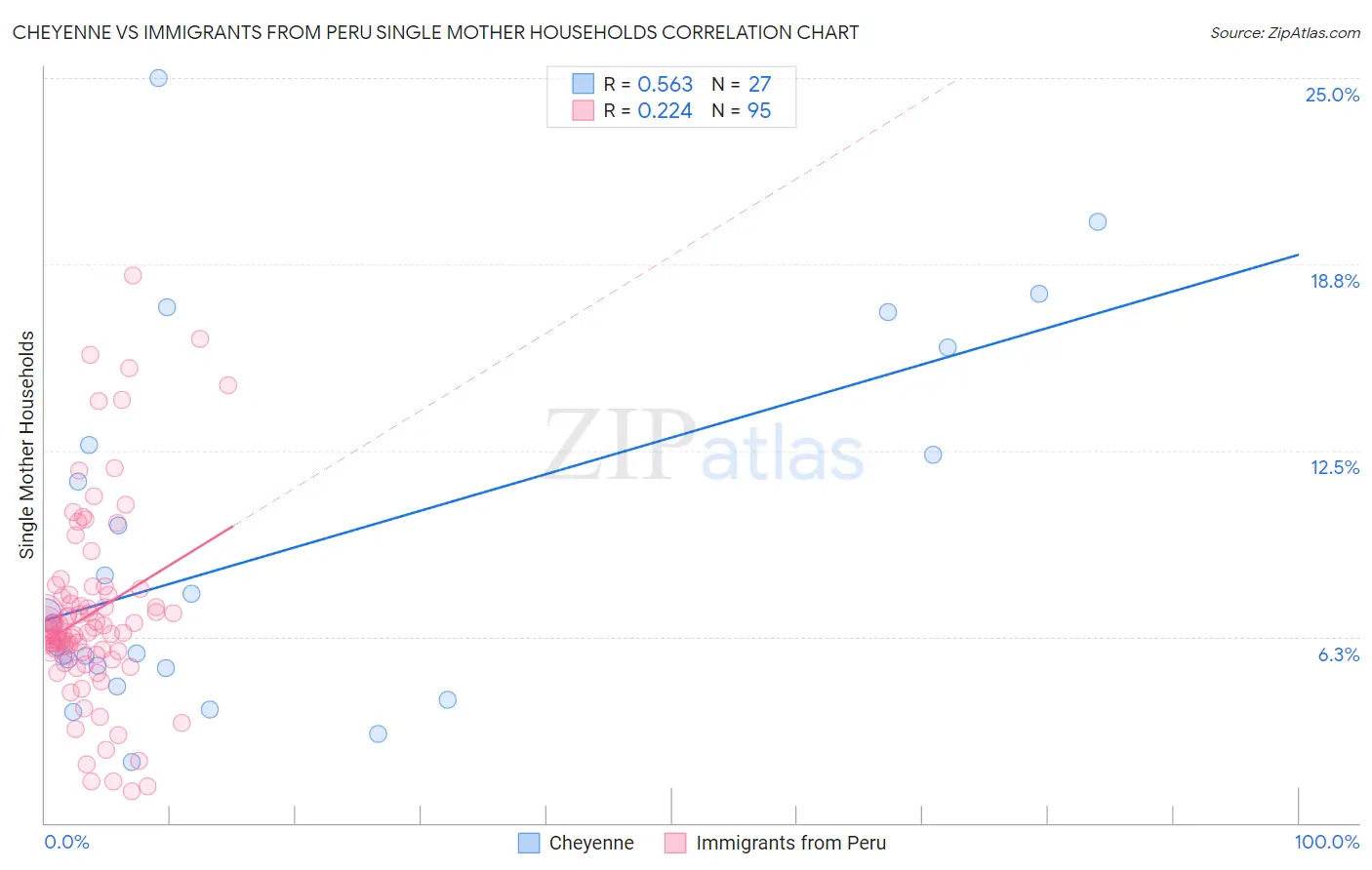This screenshot has width=1372, height=870.
Task: Click the pink R = 0.224 legend square
Action: 583,110
